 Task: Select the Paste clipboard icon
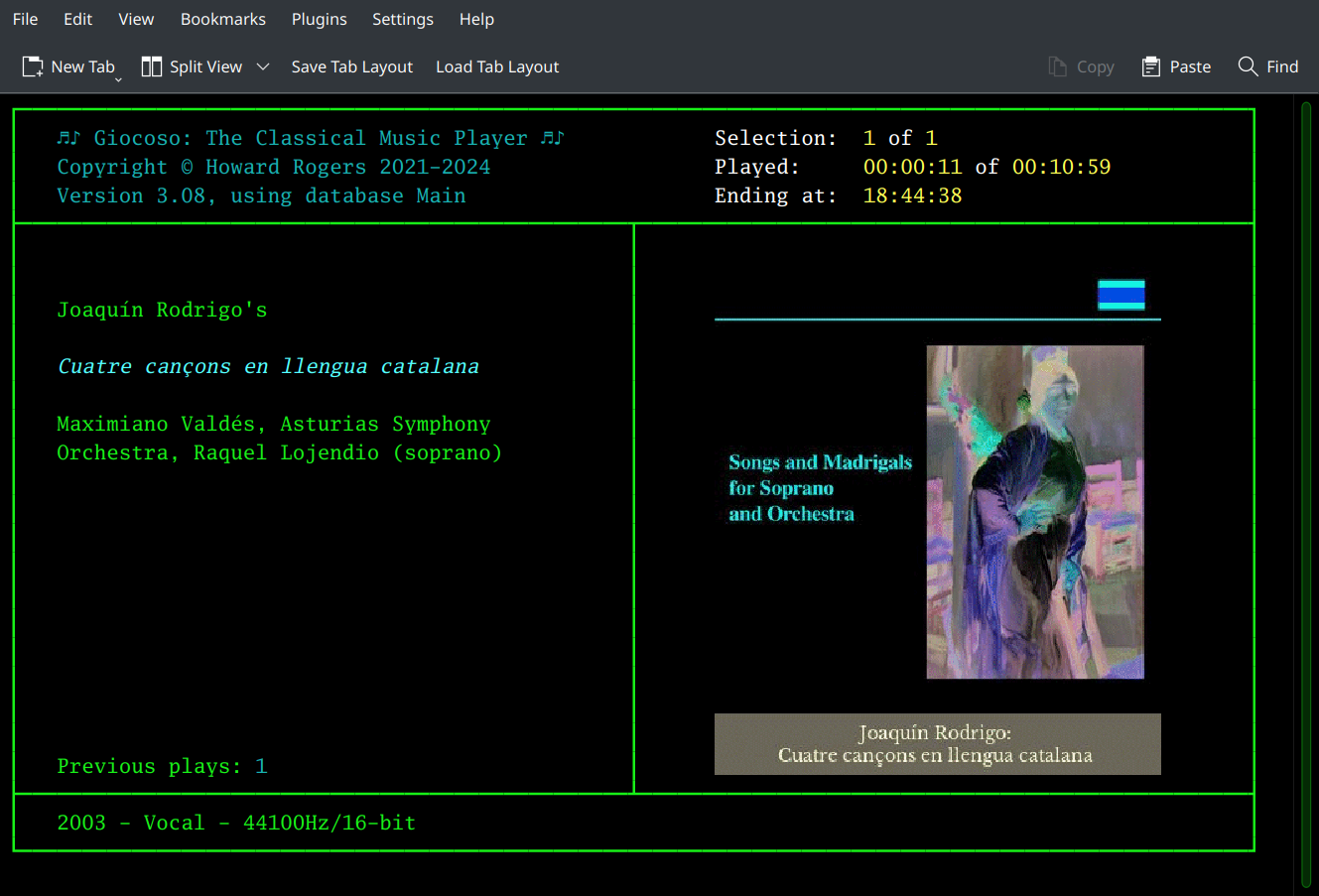(1151, 65)
